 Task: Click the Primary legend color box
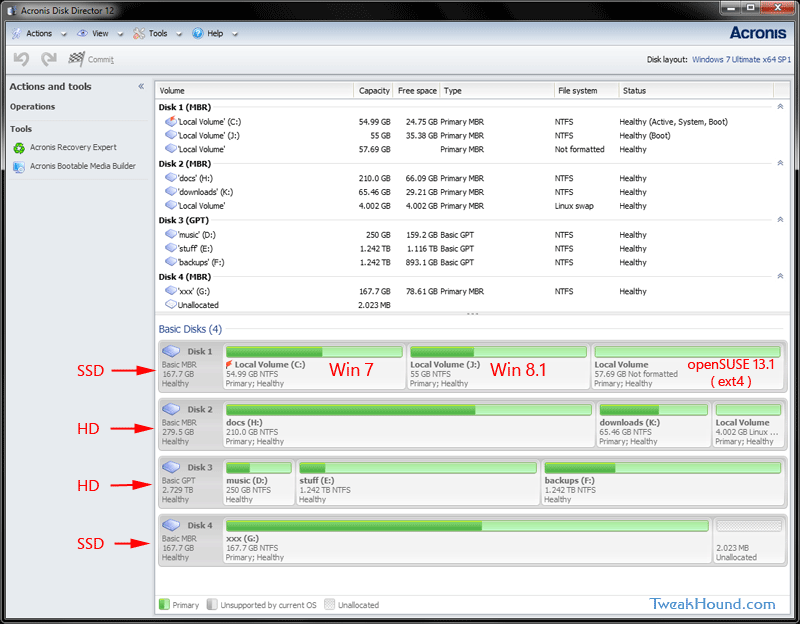164,605
